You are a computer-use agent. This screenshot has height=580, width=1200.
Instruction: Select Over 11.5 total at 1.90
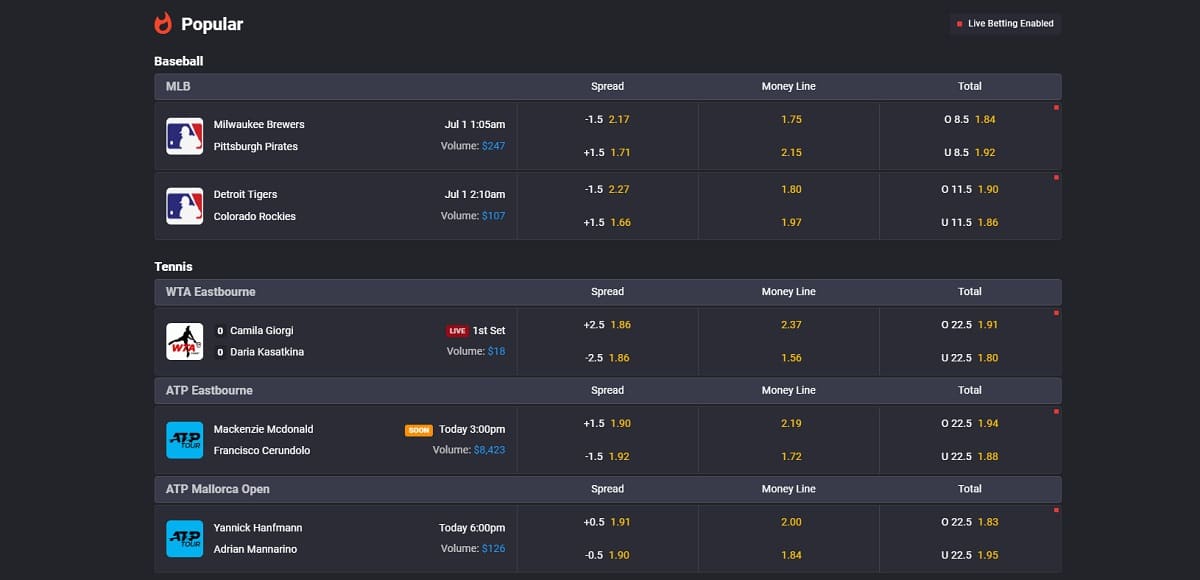tap(970, 189)
